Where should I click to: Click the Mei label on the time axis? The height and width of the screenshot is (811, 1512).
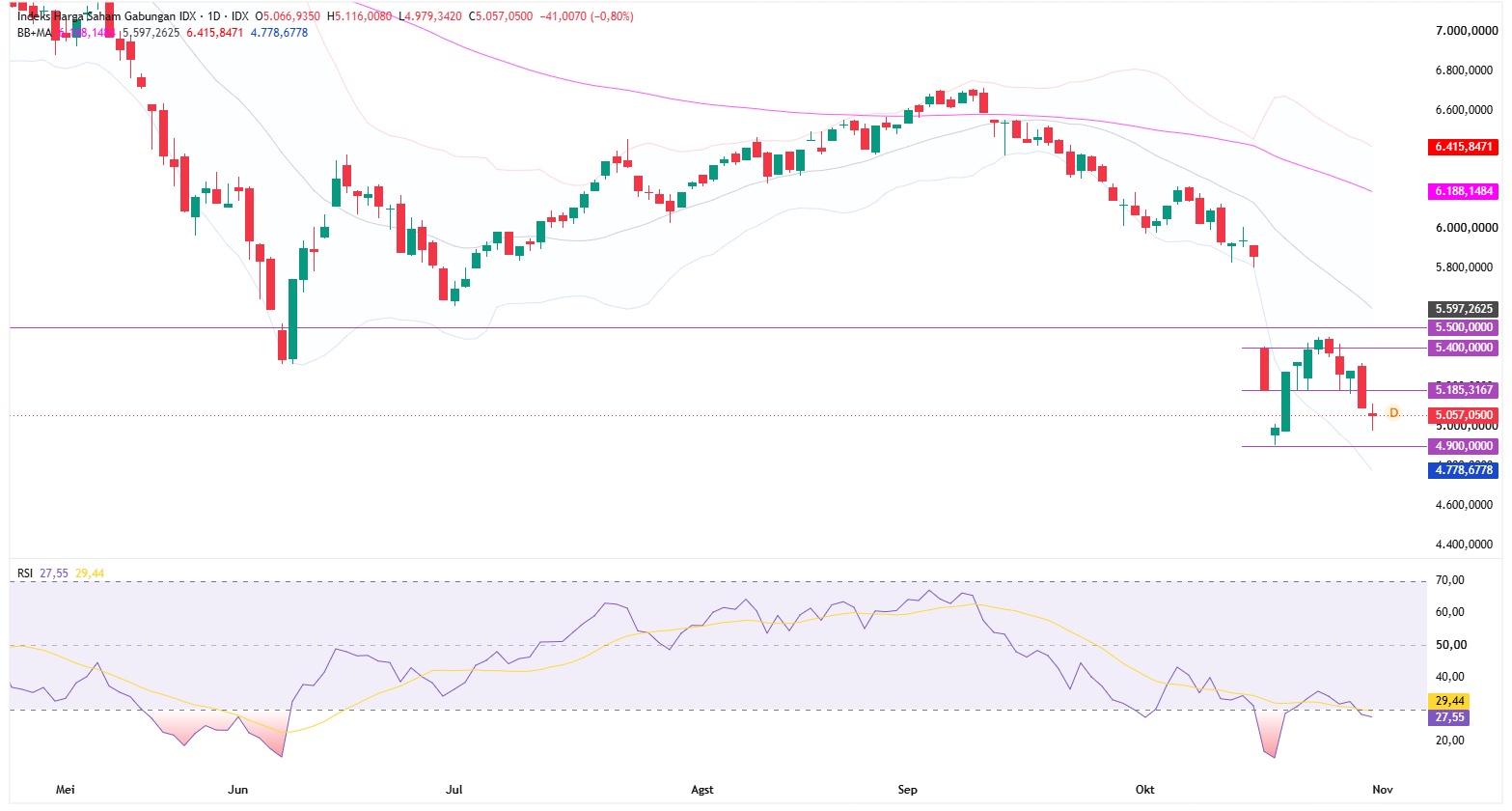pyautogui.click(x=66, y=790)
